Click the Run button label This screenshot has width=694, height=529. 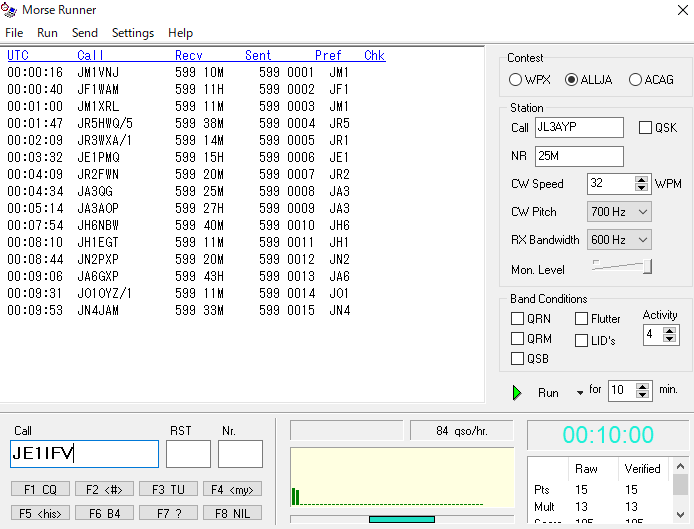tap(548, 393)
